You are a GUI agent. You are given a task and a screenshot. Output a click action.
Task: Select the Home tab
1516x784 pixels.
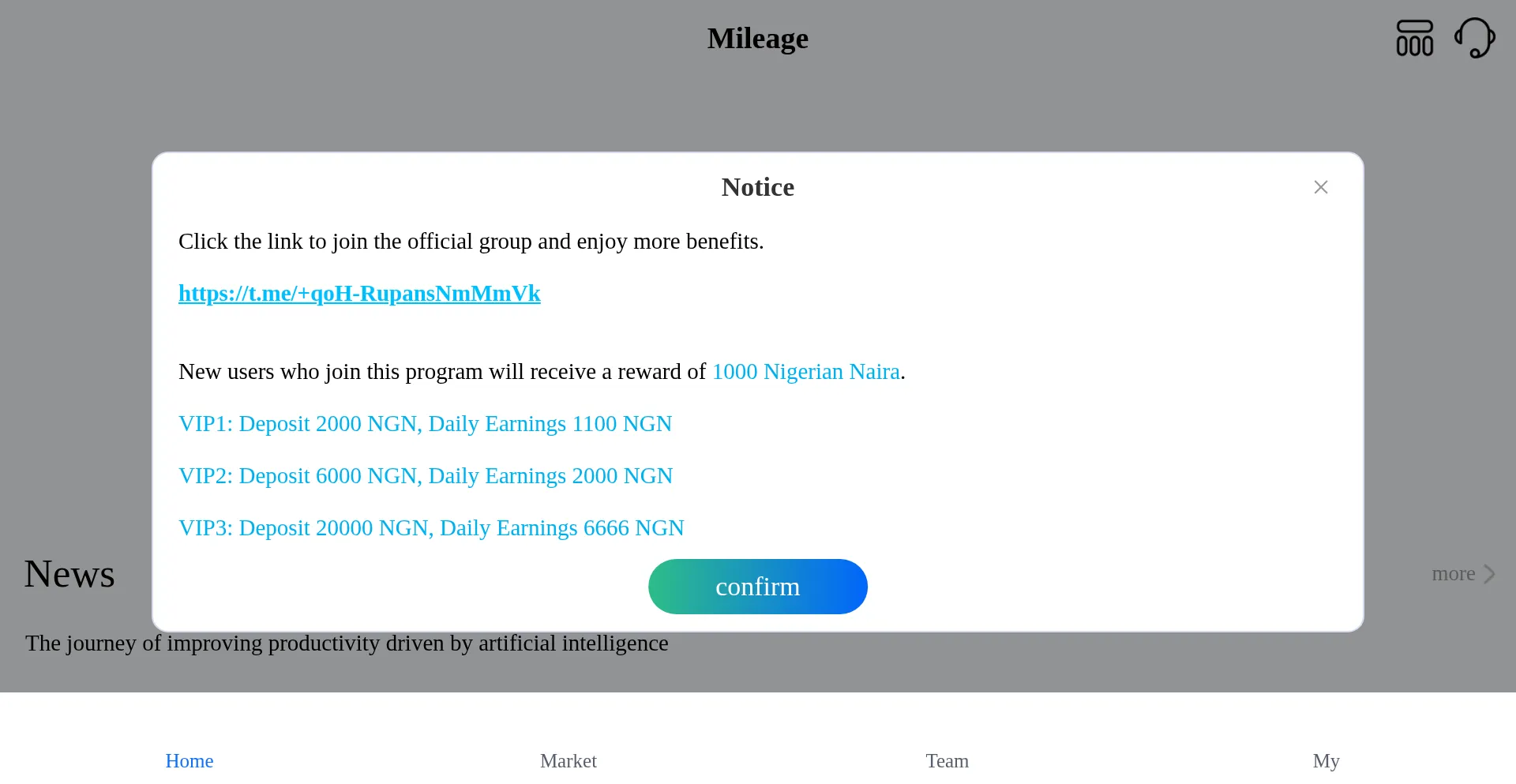(189, 761)
